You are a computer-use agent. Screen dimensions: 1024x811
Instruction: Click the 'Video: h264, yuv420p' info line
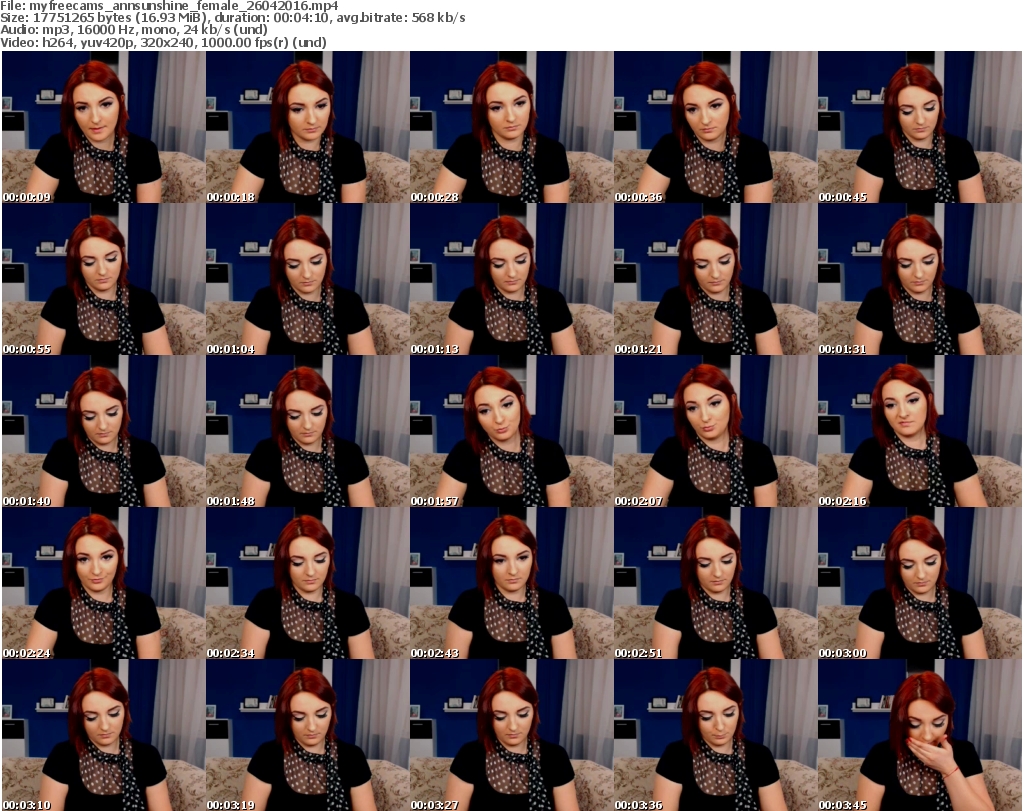[x=163, y=42]
